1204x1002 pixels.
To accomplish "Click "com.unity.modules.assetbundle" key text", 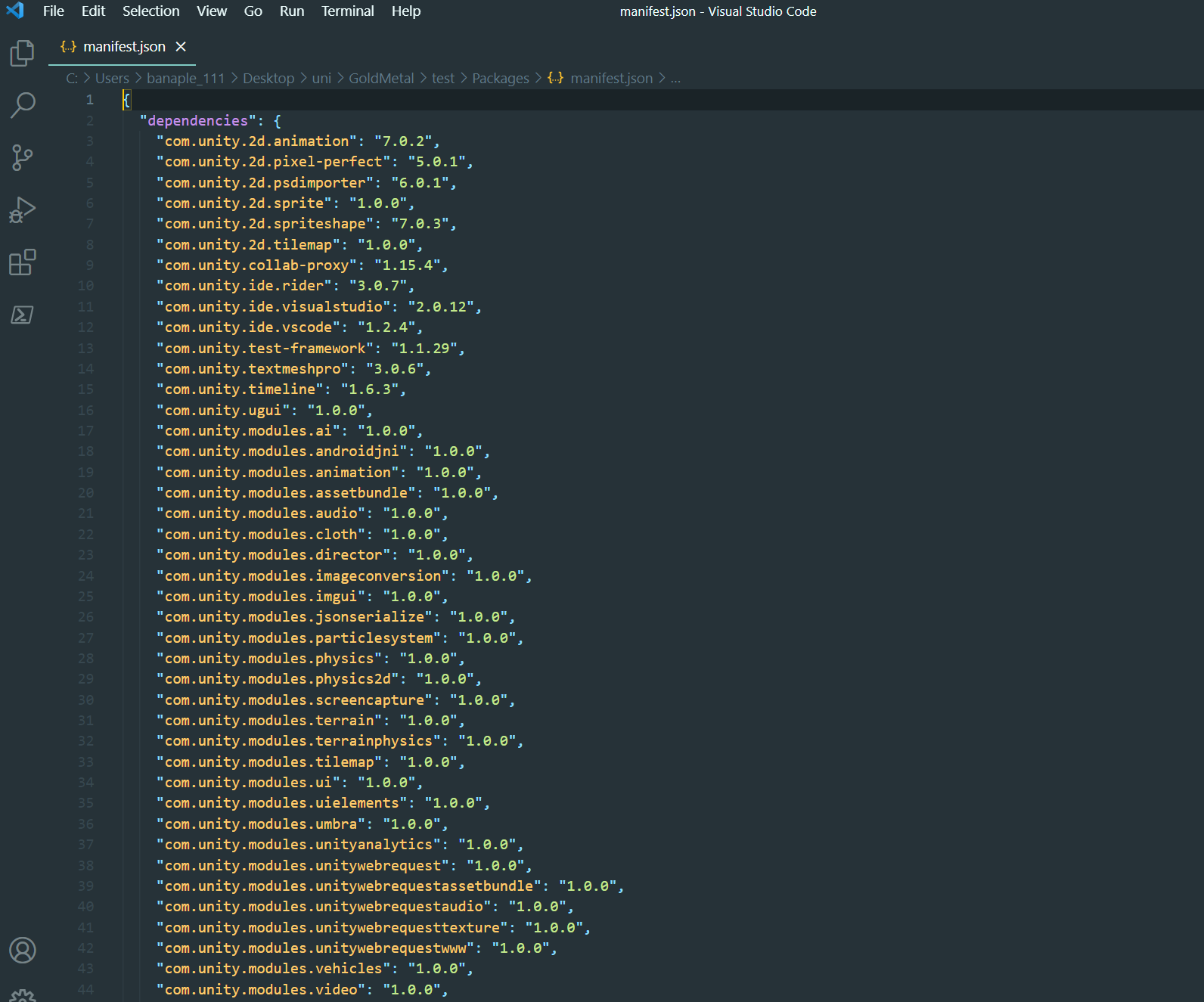I will point(286,493).
